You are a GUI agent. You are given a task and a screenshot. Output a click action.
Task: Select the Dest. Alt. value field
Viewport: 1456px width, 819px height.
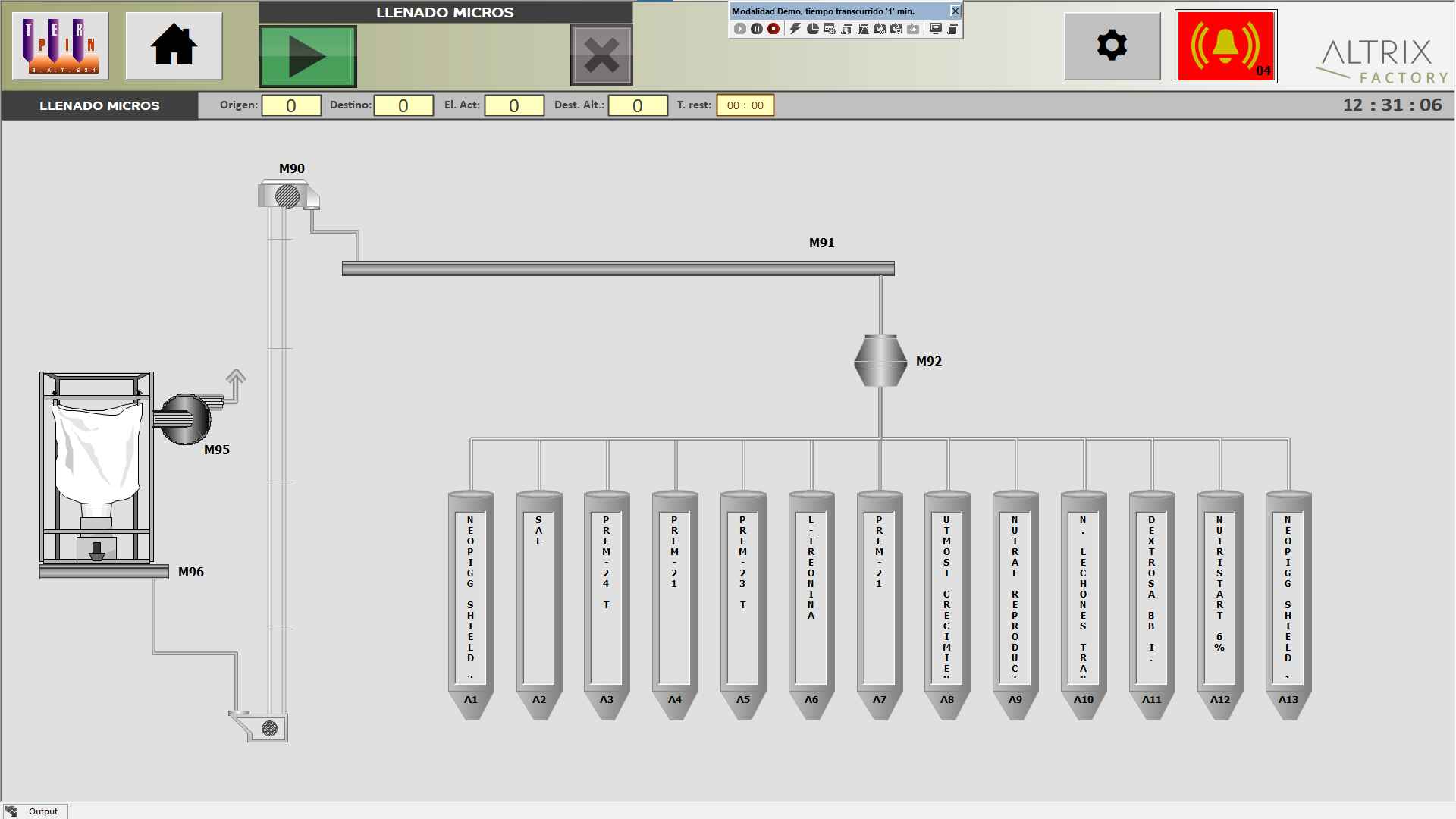tap(638, 105)
